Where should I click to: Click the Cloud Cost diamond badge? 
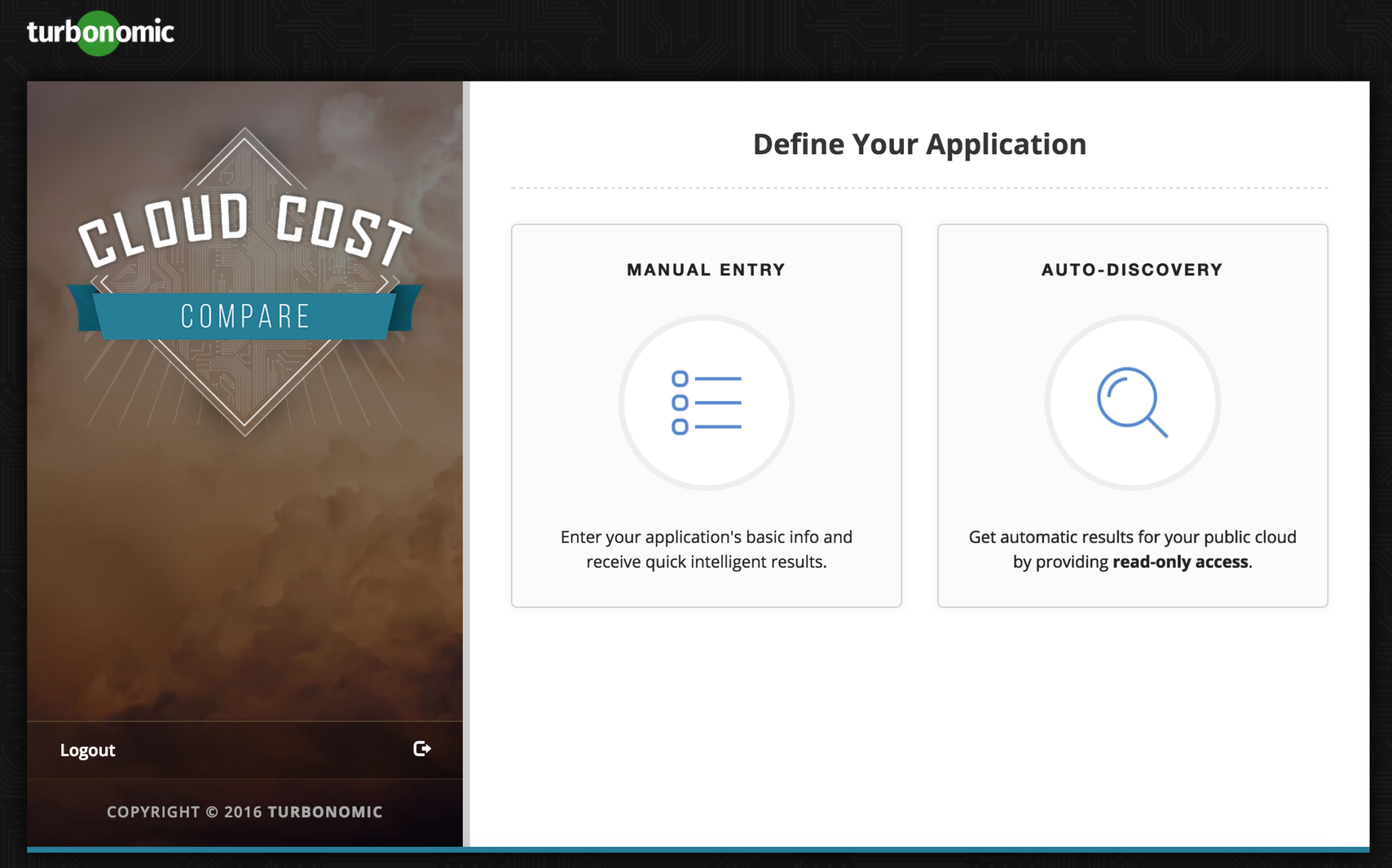click(245, 381)
